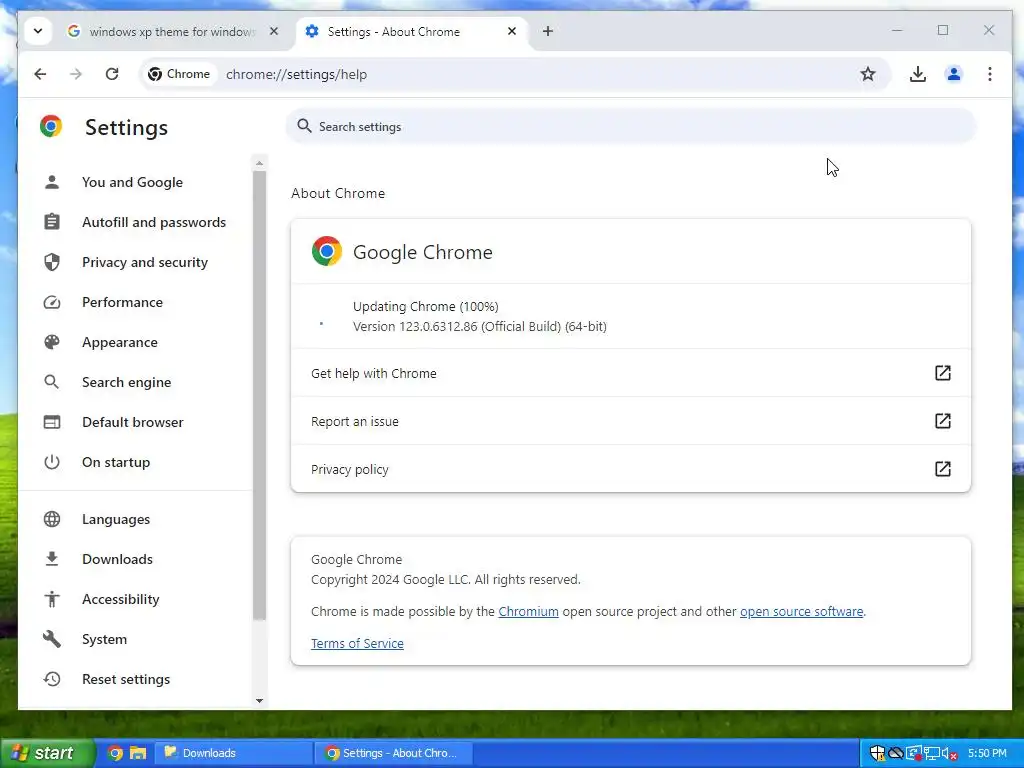Open Languages settings
This screenshot has width=1024, height=768.
pos(116,519)
